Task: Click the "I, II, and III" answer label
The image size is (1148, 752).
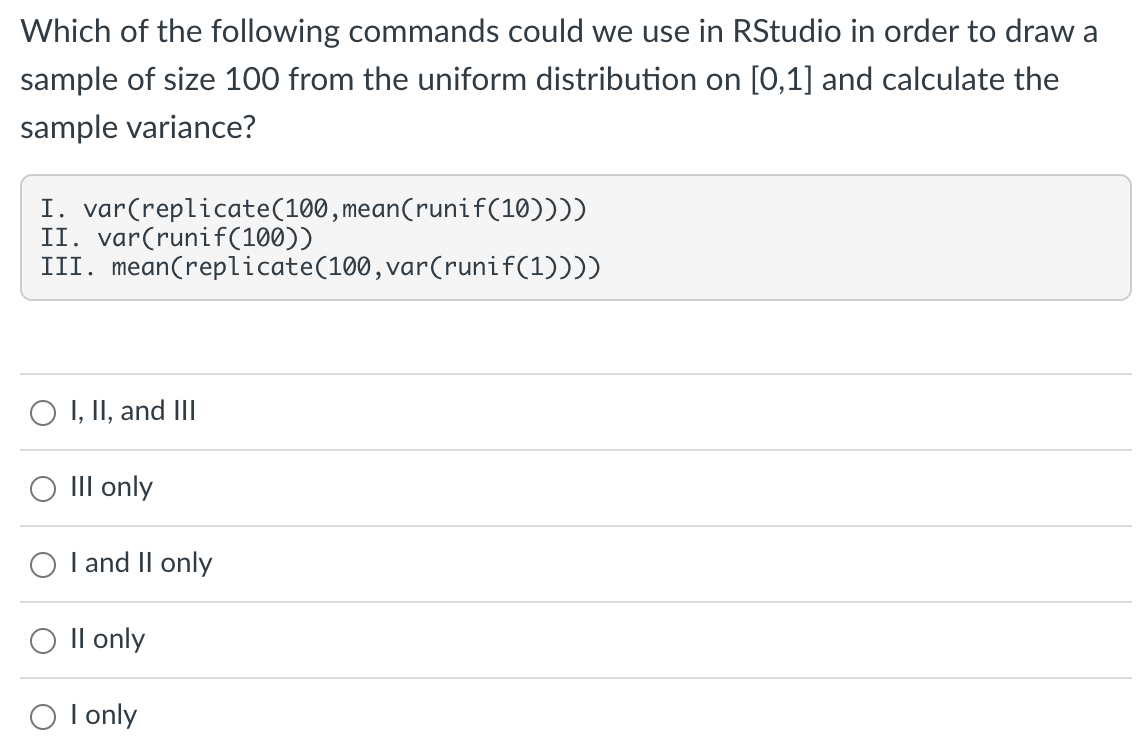Action: (x=133, y=411)
